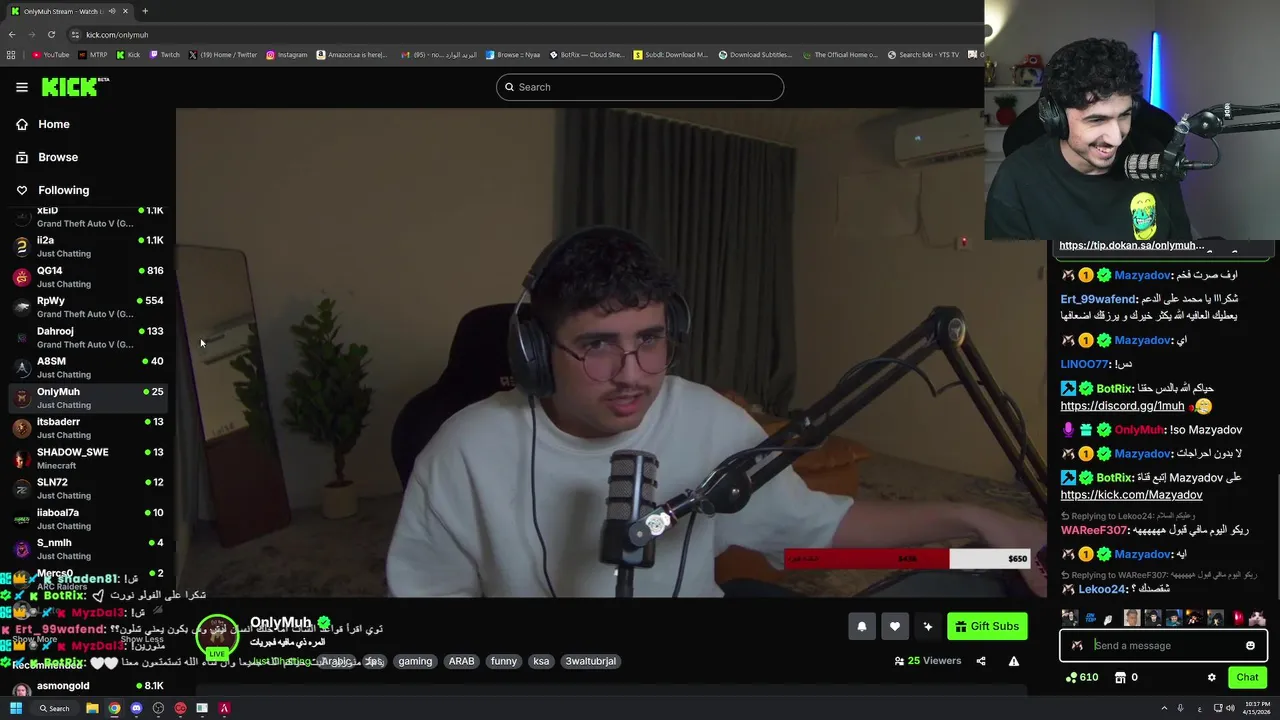Viewport: 1280px width, 720px height.
Task: Click the sparkle icon beside Gift Subs
Action: point(928,627)
